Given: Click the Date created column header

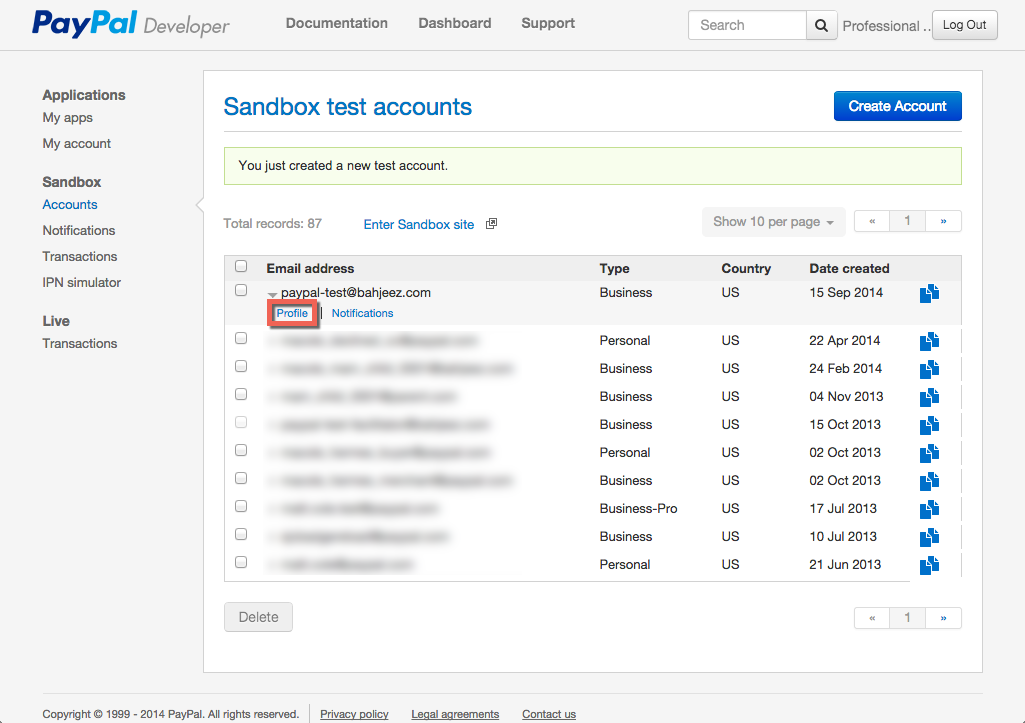Looking at the screenshot, I should click(849, 269).
